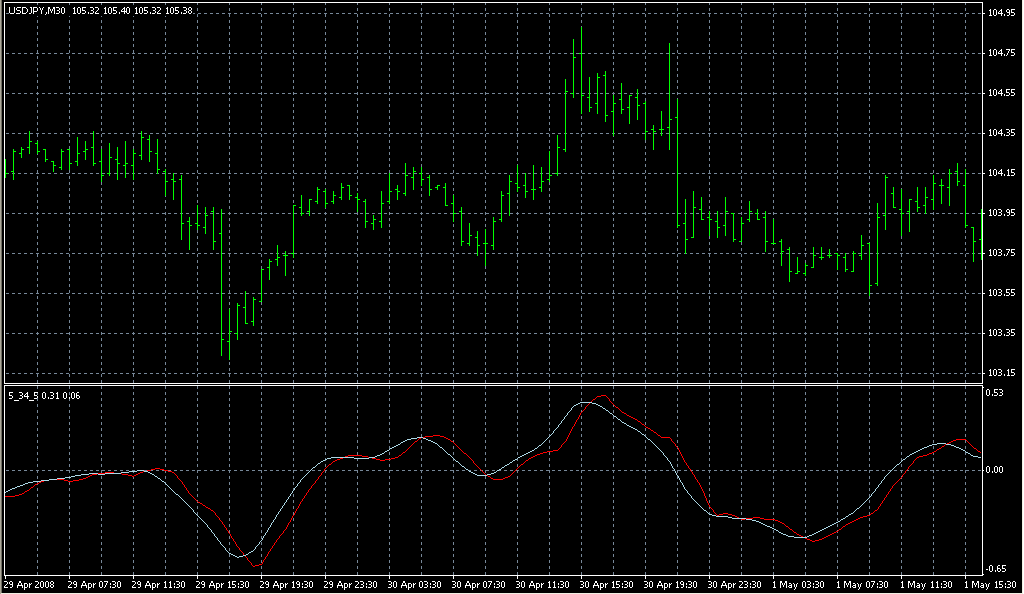Click the 0.00 indicator scale value
The width and height of the screenshot is (1024, 594).
pos(996,469)
